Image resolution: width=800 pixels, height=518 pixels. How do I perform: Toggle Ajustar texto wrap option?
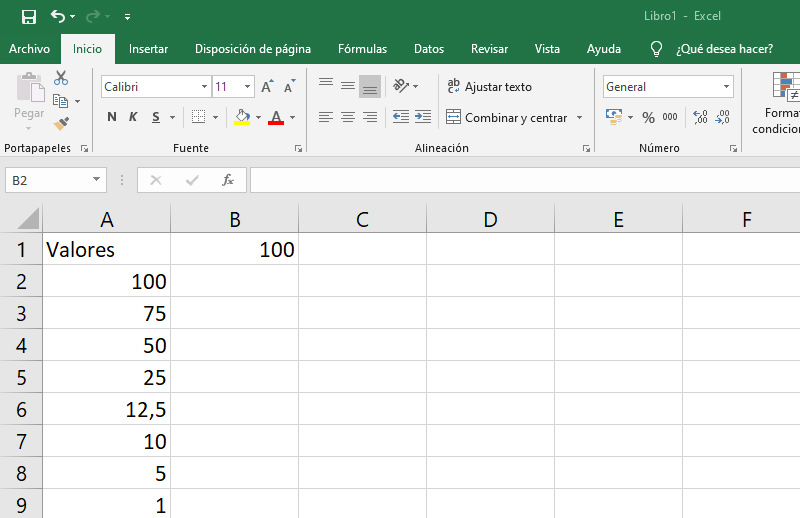489,87
